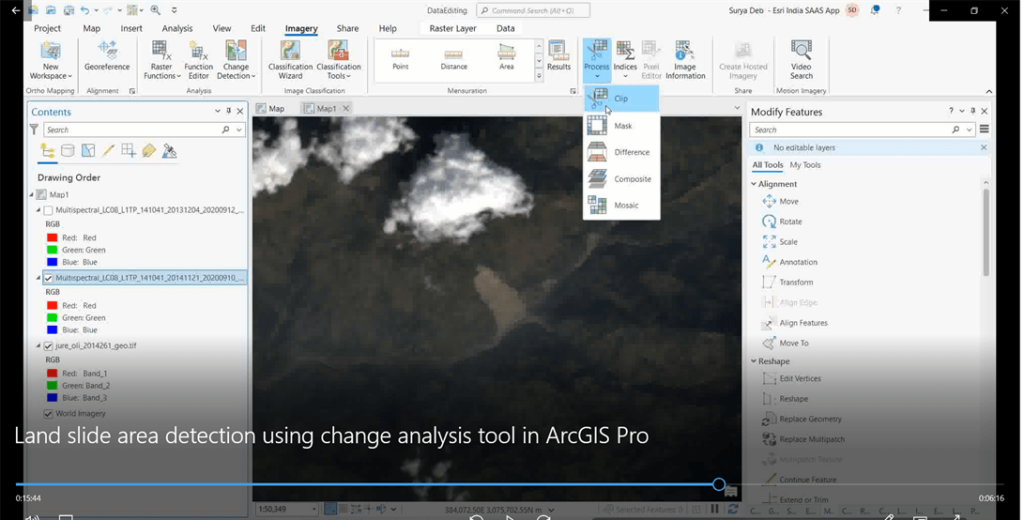Image resolution: width=1024 pixels, height=520 pixels.
Task: Open the map scale 1:50,349 dropdown
Action: (314, 510)
